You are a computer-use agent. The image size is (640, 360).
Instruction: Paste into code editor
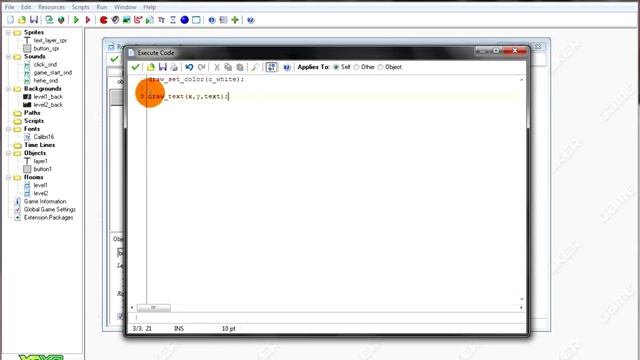(x=240, y=67)
